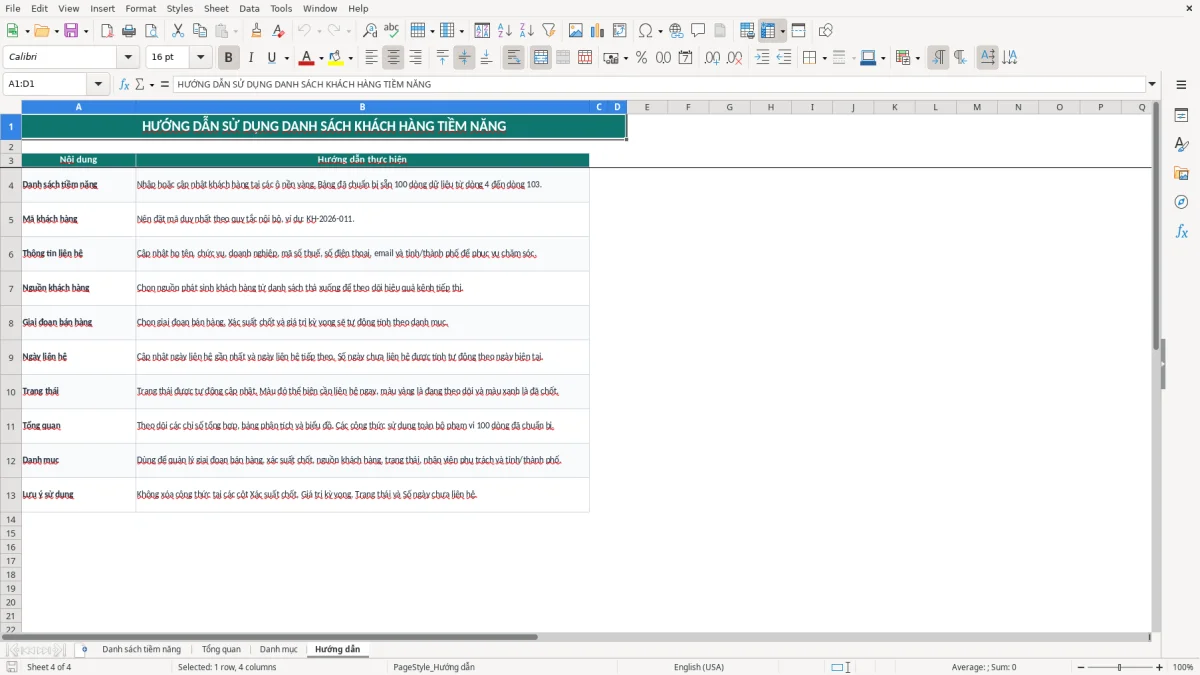Toggle Merge and Center Cells

[x=541, y=58]
